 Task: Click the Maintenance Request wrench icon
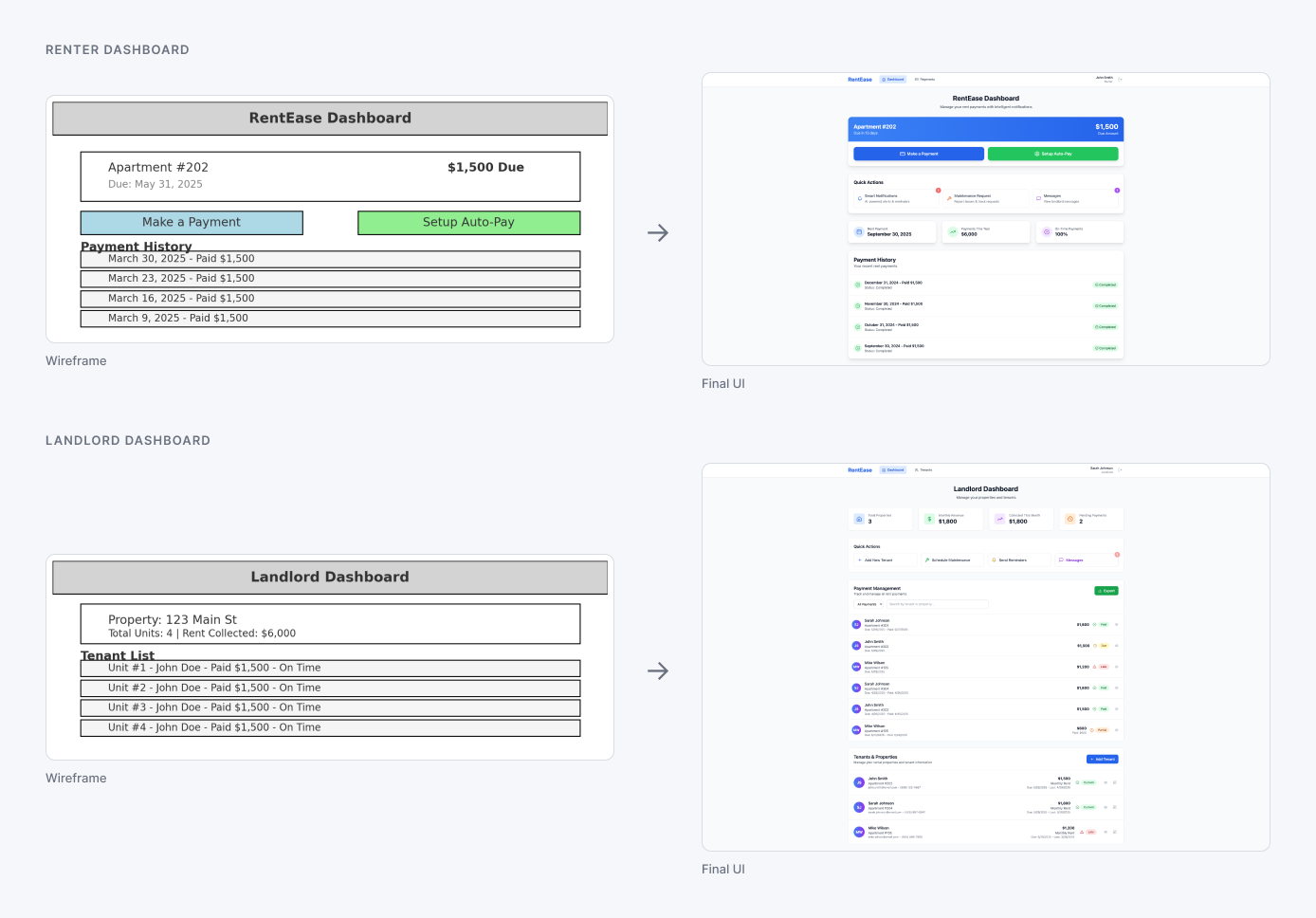pos(949,198)
